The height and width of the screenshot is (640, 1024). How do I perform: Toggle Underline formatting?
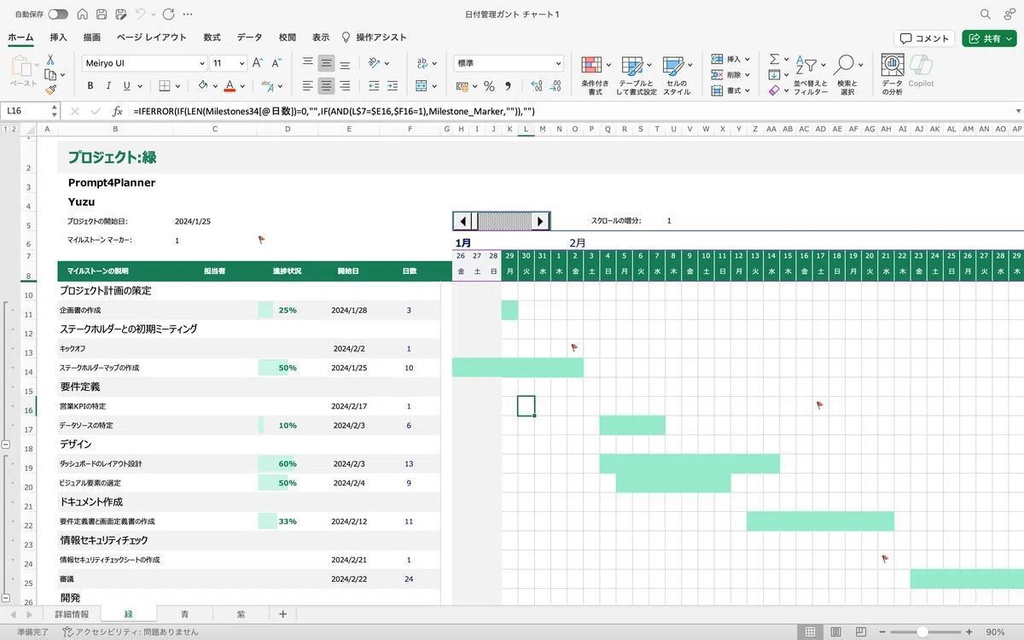pyautogui.click(x=127, y=86)
